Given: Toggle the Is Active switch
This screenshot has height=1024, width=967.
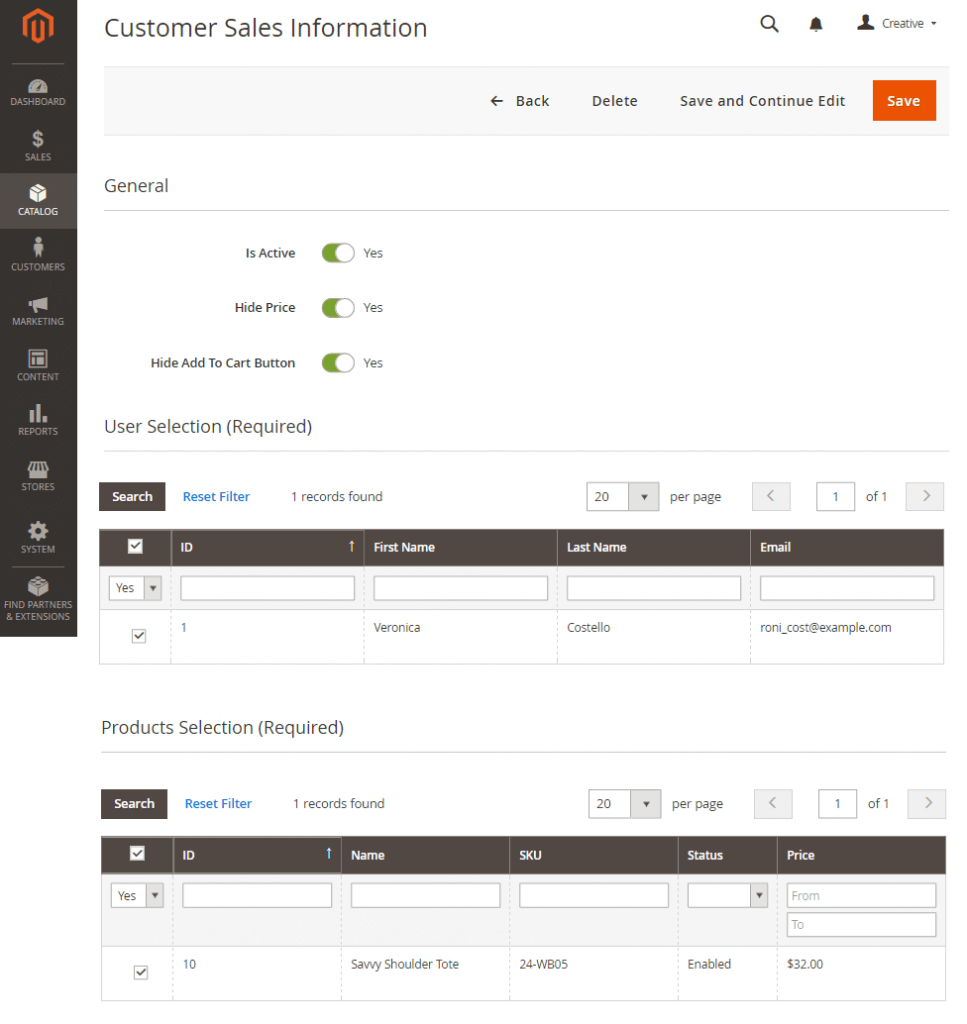Looking at the screenshot, I should coord(338,253).
